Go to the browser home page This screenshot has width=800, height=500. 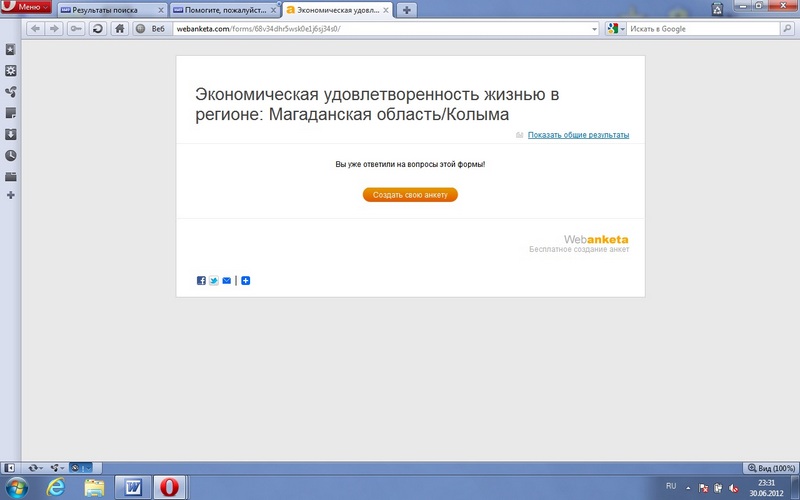coord(119,29)
